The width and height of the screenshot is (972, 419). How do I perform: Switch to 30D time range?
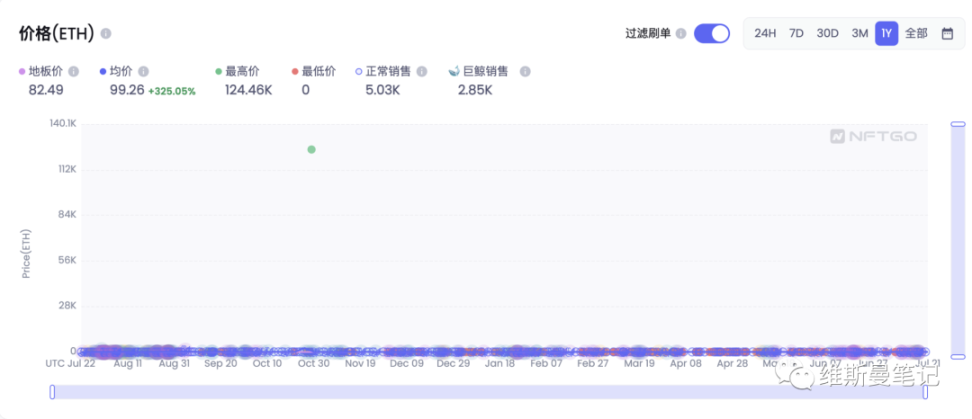pos(827,33)
